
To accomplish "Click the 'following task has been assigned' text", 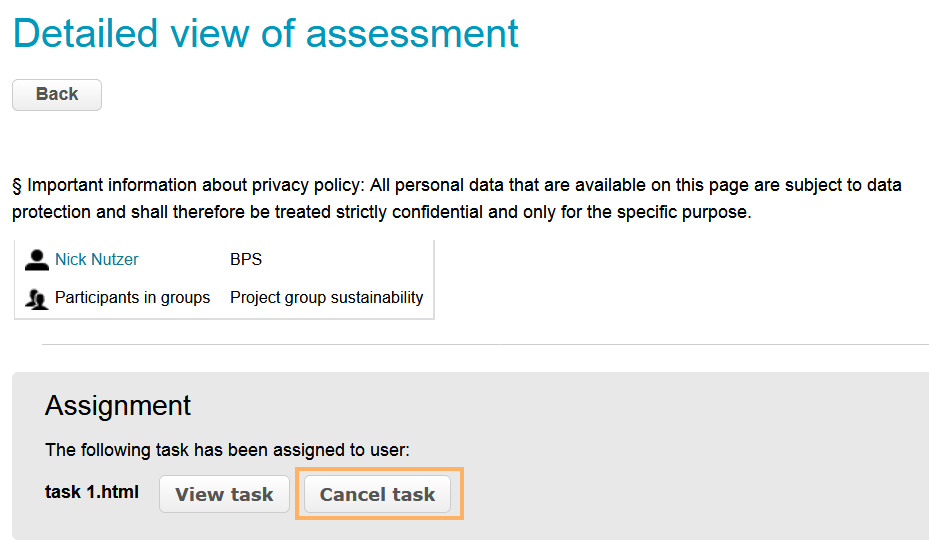I will pyautogui.click(x=227, y=450).
